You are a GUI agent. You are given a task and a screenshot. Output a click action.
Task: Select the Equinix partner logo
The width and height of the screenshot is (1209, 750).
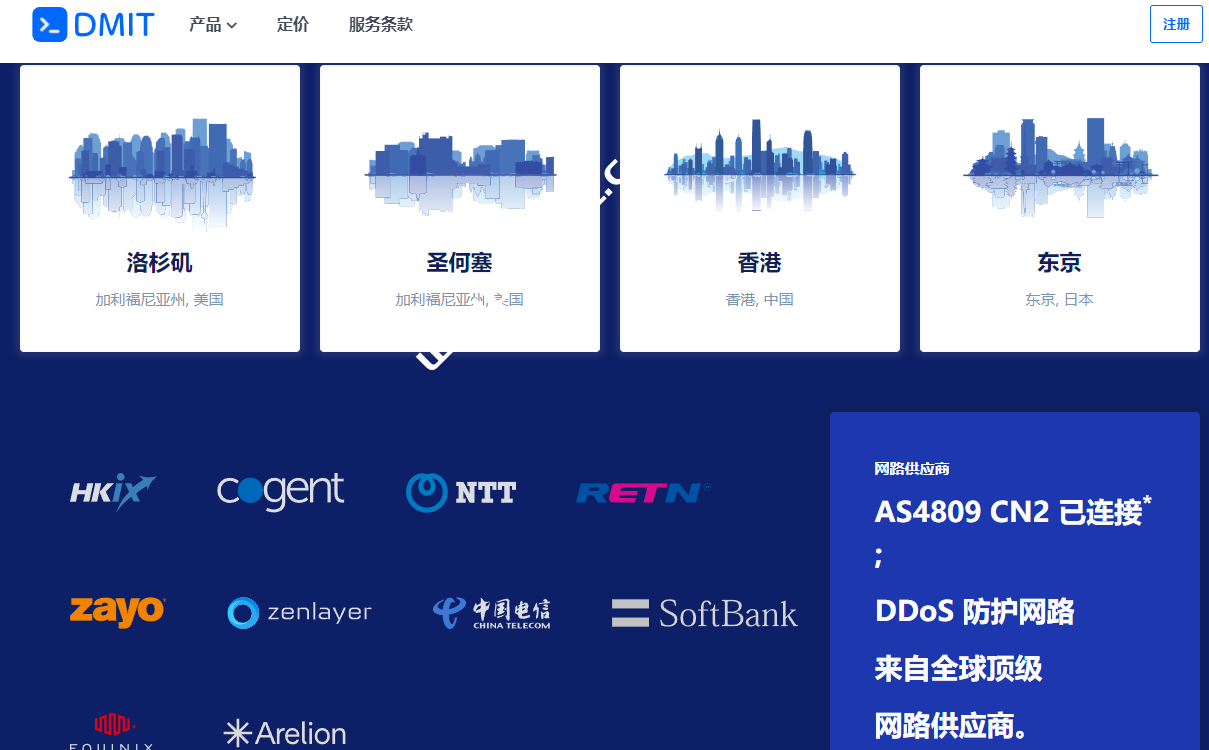(111, 730)
